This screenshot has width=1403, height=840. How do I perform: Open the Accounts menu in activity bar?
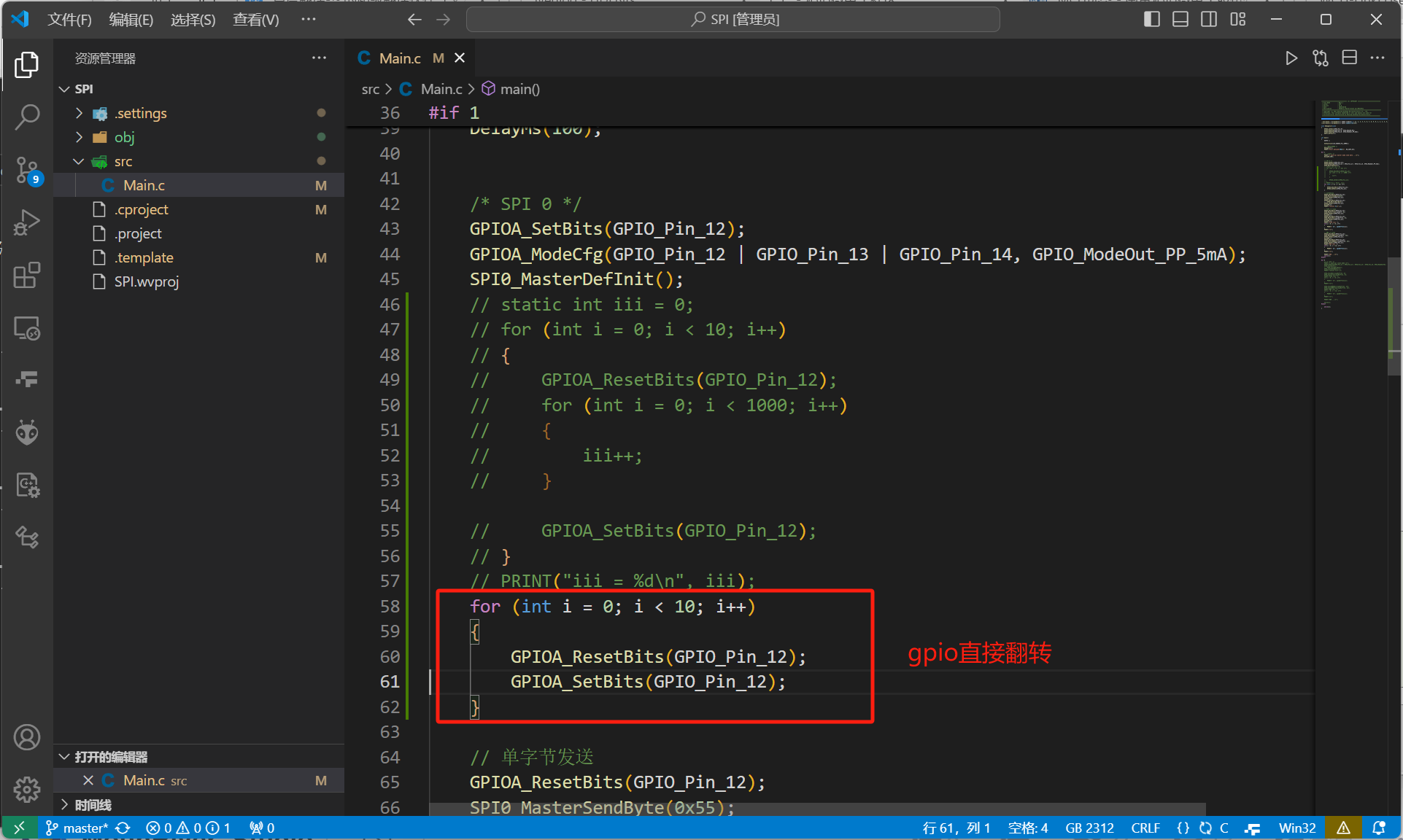tap(27, 737)
